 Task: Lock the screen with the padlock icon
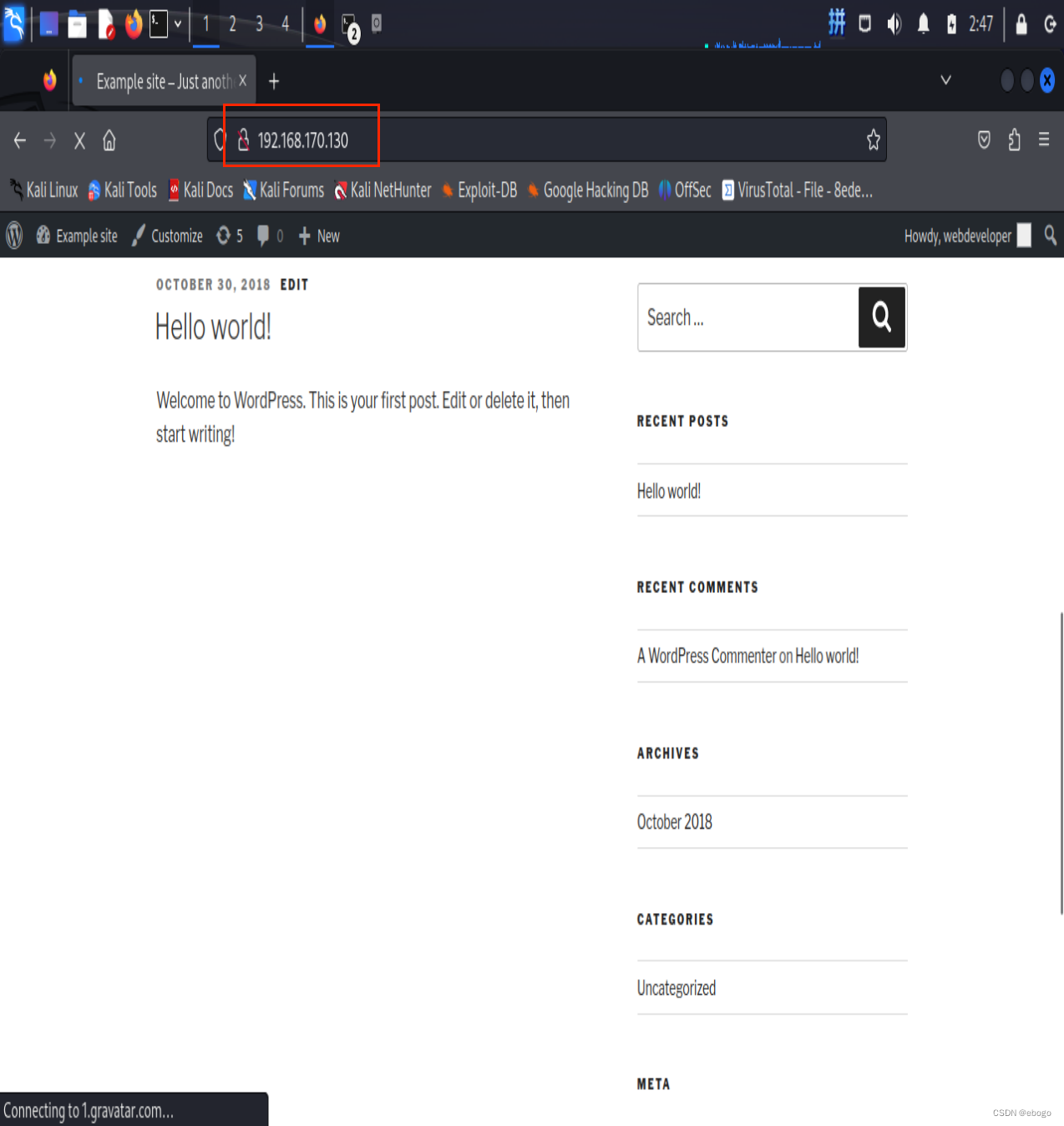pos(1021,23)
